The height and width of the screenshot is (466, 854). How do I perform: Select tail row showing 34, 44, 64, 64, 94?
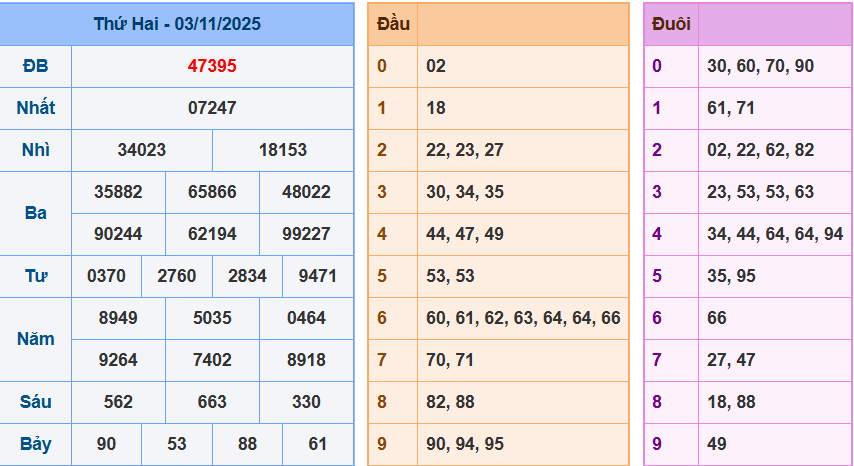pyautogui.click(x=774, y=234)
